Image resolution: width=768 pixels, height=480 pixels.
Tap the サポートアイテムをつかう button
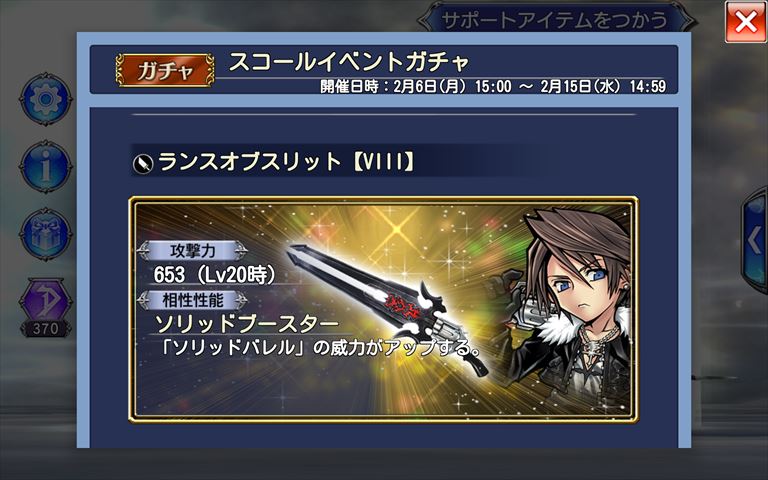[x=554, y=21]
